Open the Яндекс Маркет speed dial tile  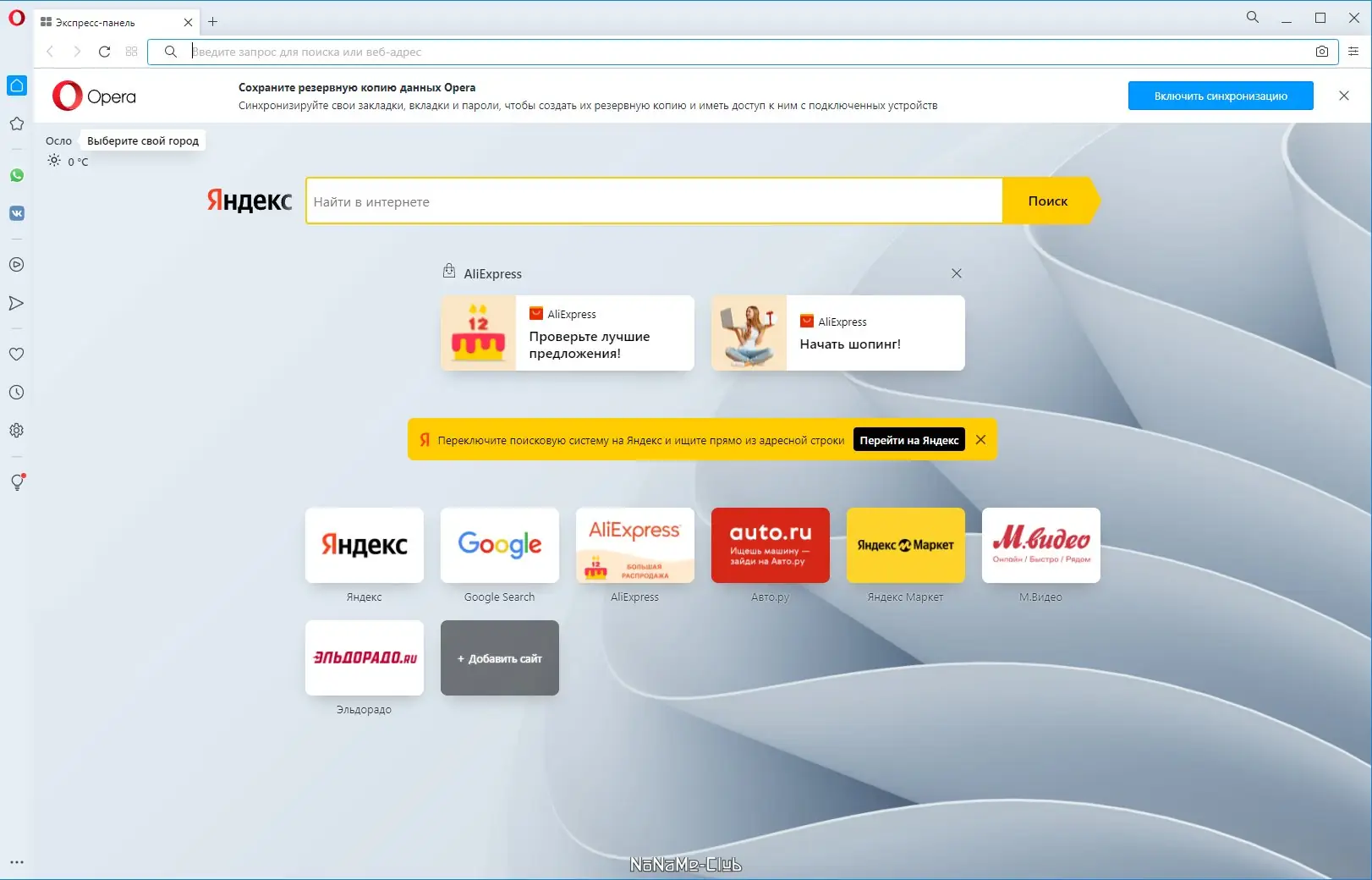click(906, 545)
